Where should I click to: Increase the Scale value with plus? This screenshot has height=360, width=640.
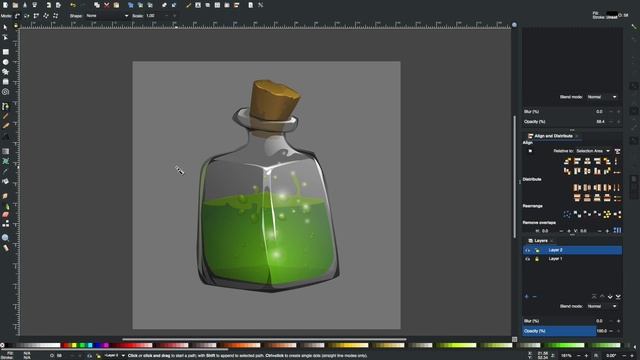[x=174, y=16]
